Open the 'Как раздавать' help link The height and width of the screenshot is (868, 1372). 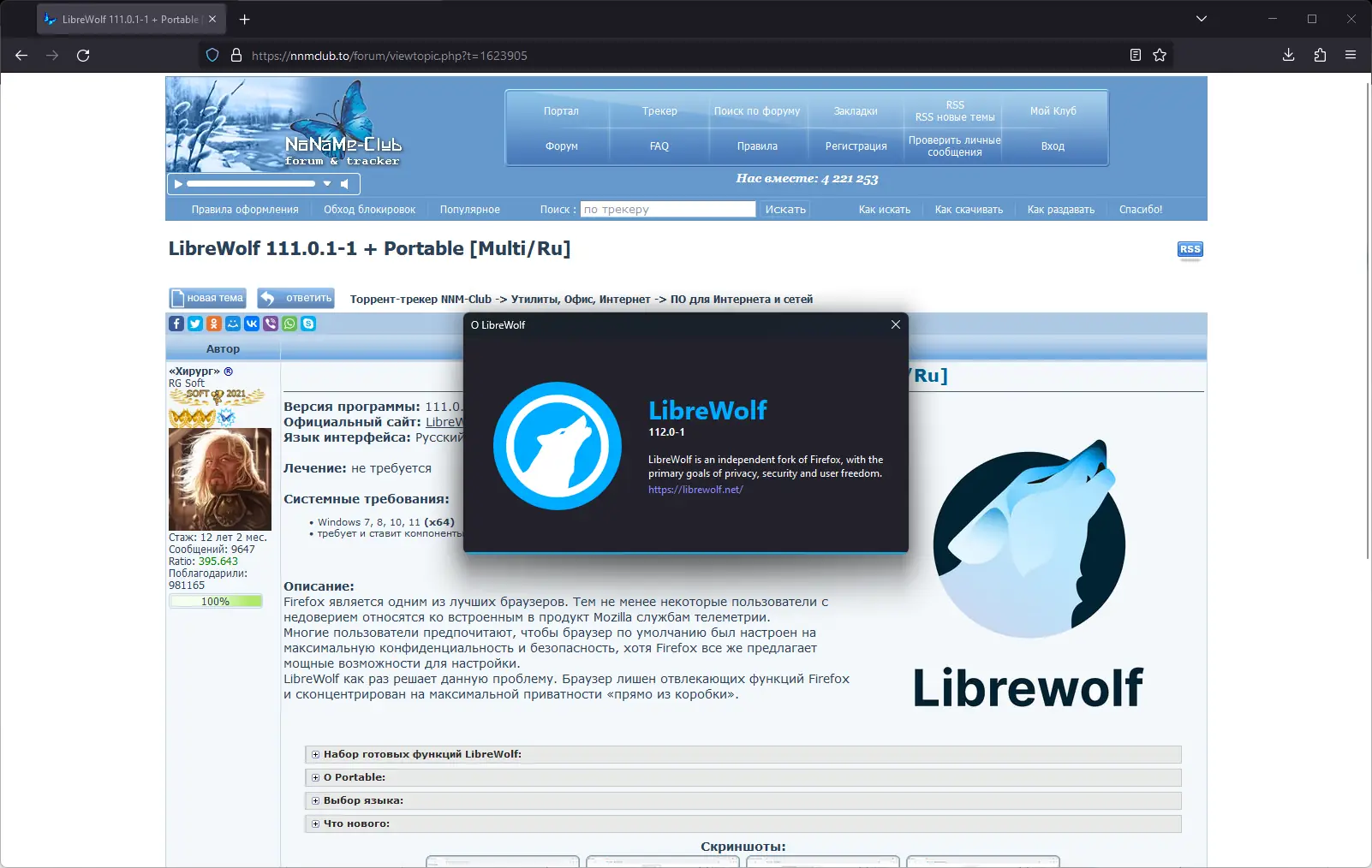click(x=1061, y=210)
